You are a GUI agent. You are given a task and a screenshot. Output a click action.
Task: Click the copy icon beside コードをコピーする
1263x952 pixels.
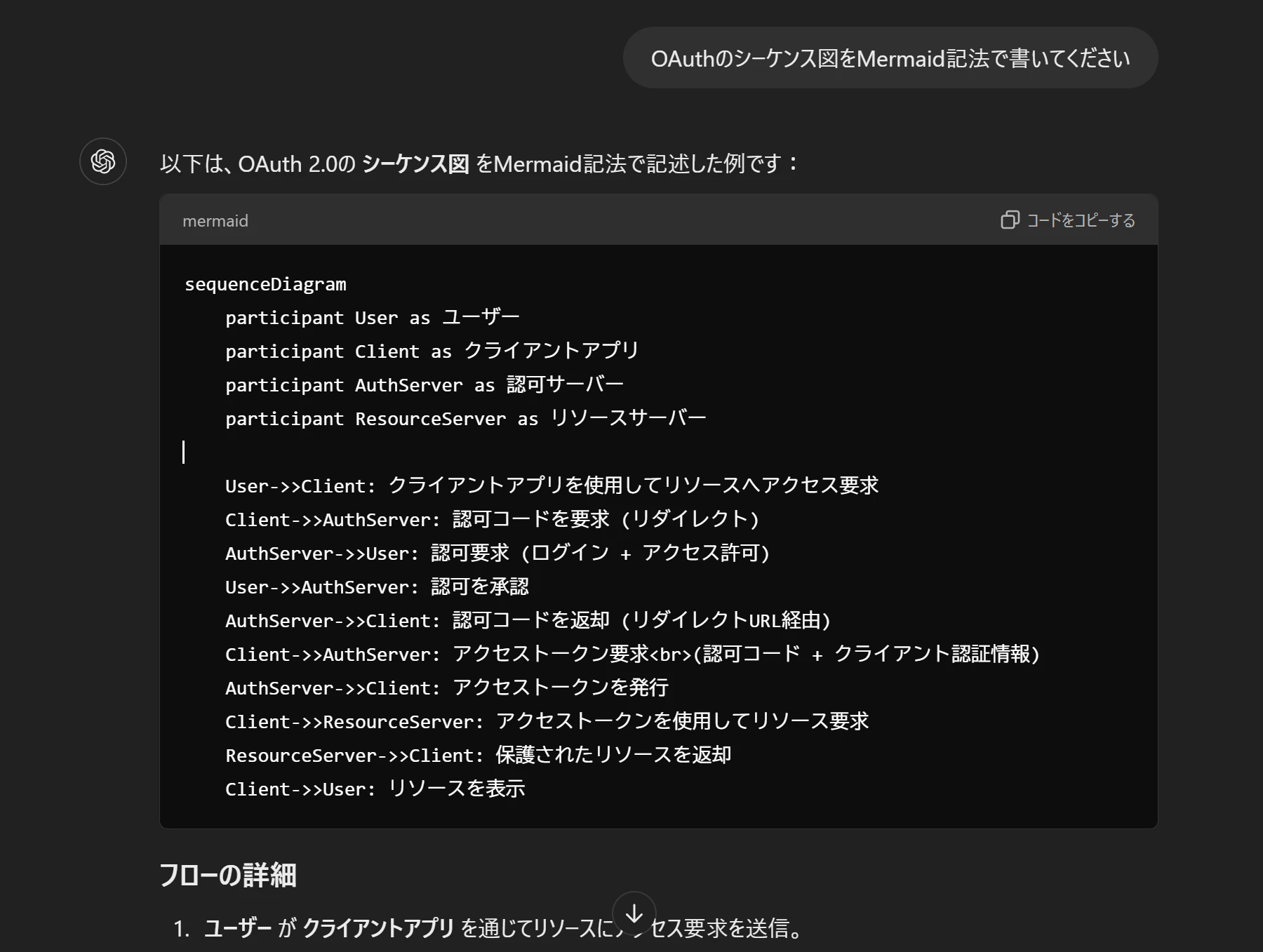coord(1010,220)
